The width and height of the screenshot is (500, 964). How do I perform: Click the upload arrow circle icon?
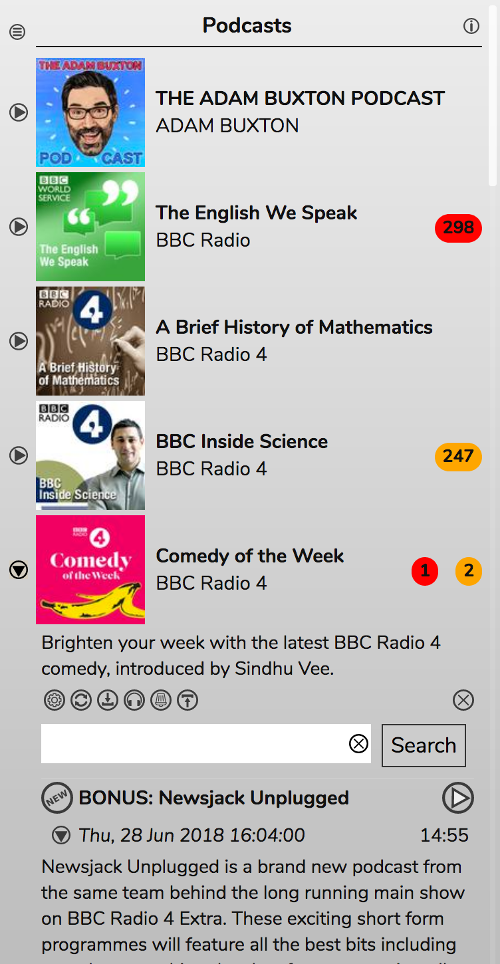click(x=188, y=700)
